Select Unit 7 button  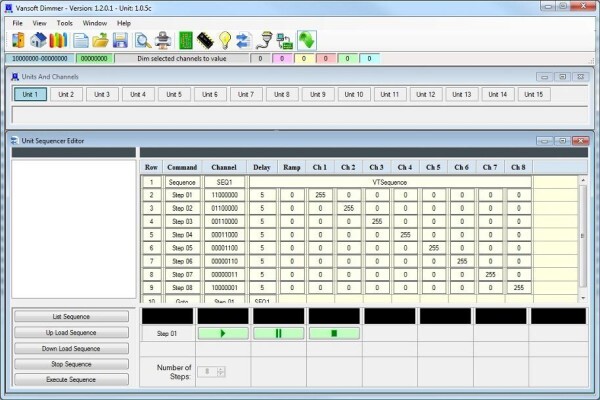coord(246,94)
